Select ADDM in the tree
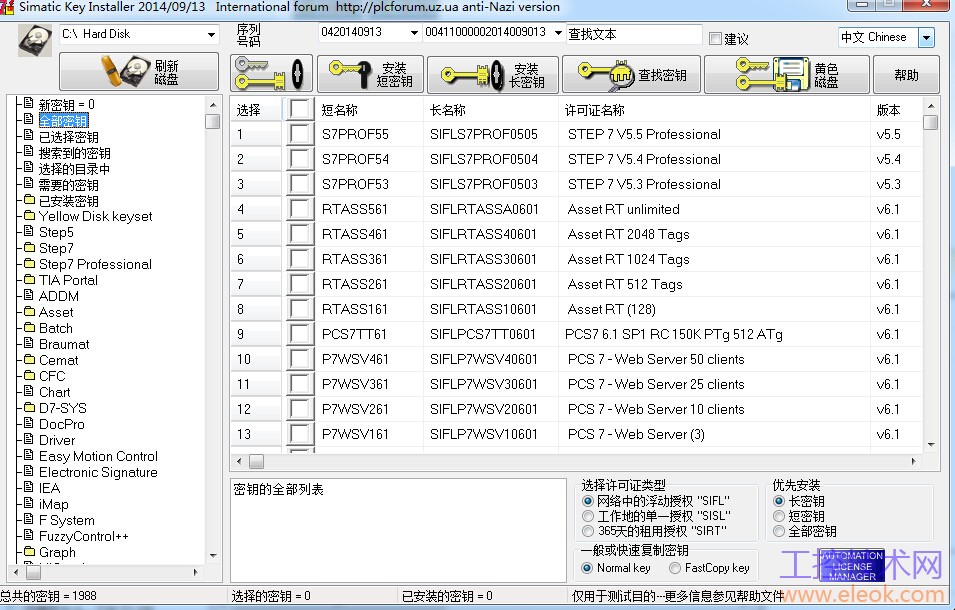The image size is (955, 610). pos(58,296)
